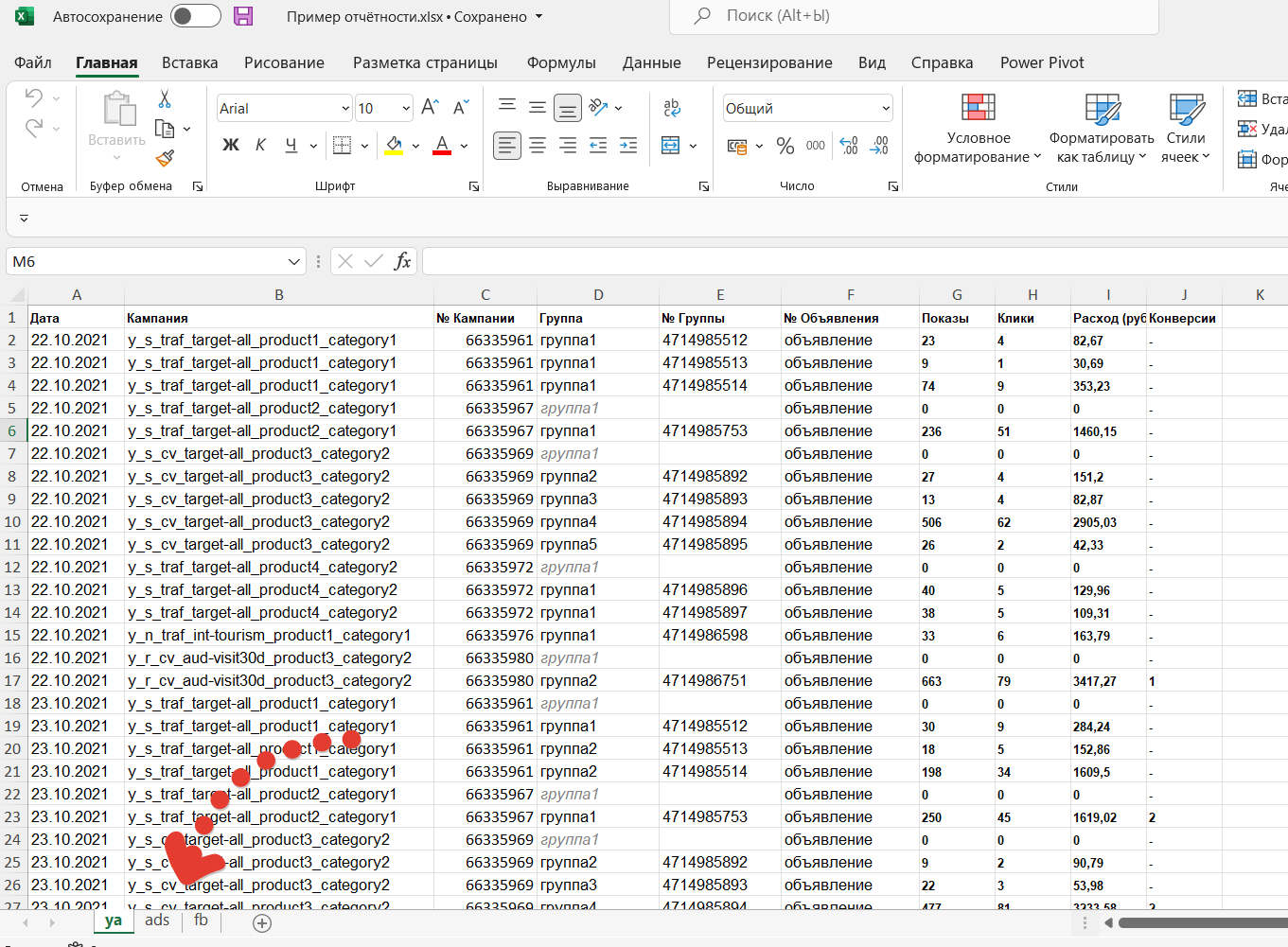
Task: Click the Поиск search box
Action: click(x=913, y=16)
